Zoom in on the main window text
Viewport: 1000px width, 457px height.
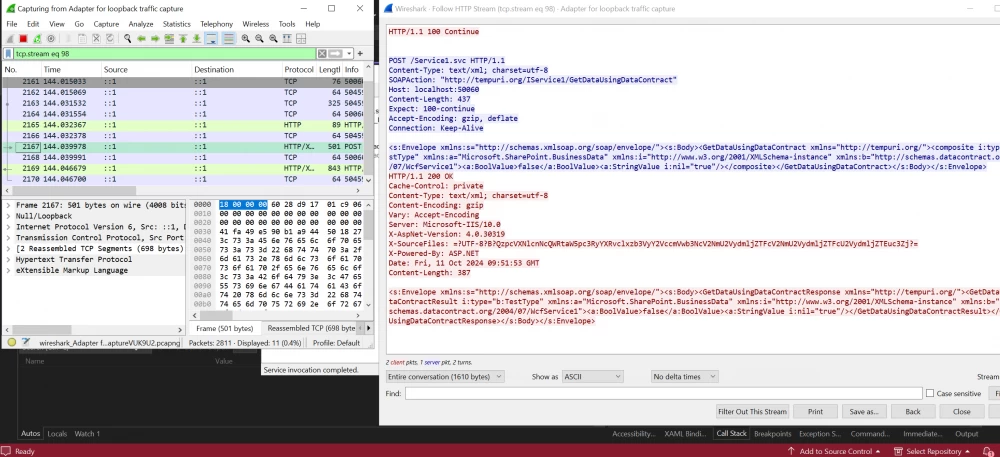(246, 39)
